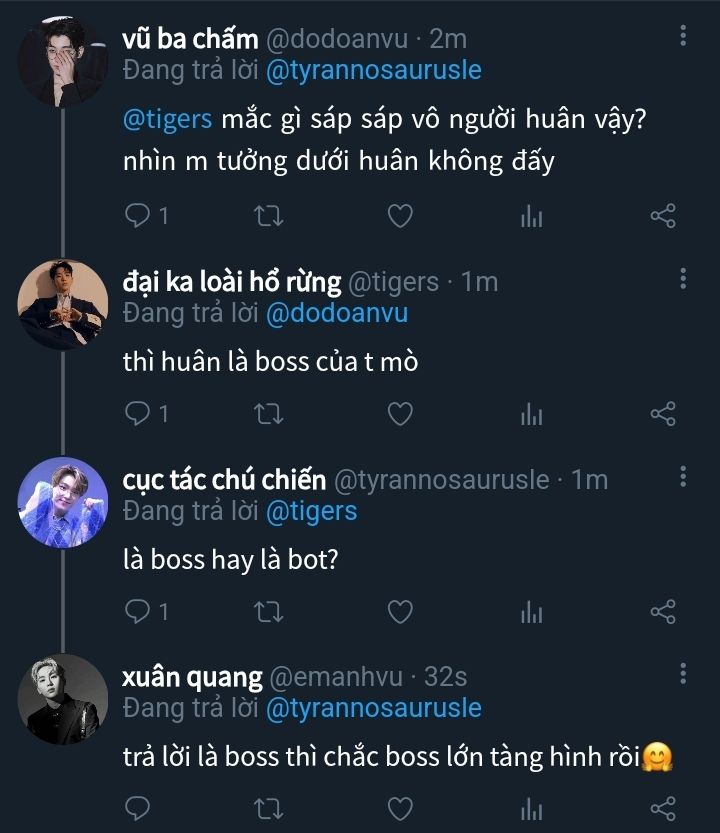
Task: Open more options on cục tác chú chiến's tweet
Action: click(683, 476)
